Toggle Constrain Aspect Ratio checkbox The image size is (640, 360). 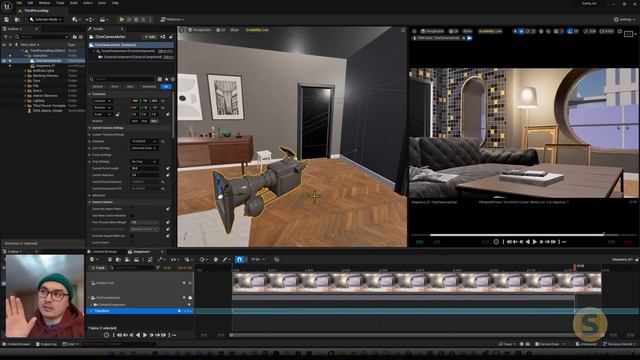(132, 209)
